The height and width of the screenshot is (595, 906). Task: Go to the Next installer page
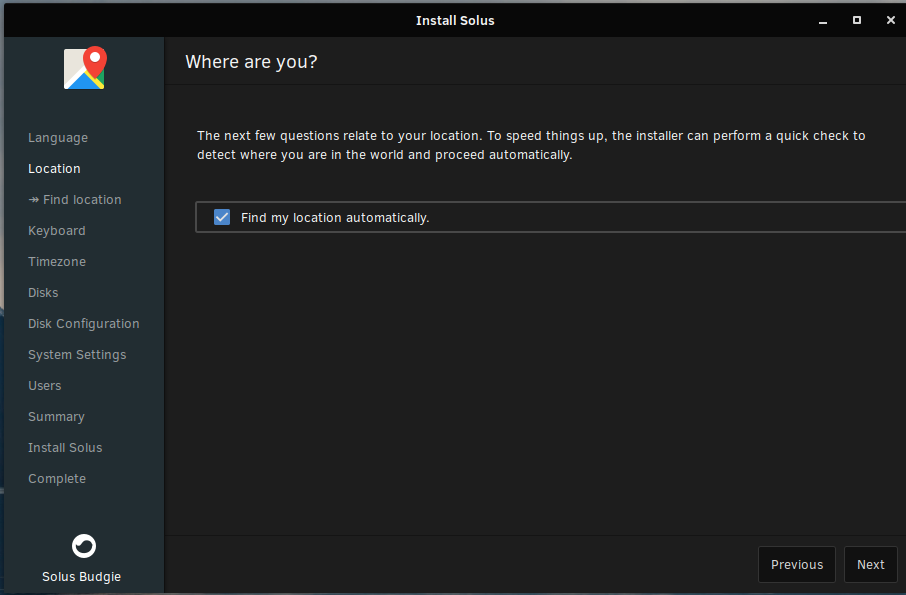(x=870, y=564)
